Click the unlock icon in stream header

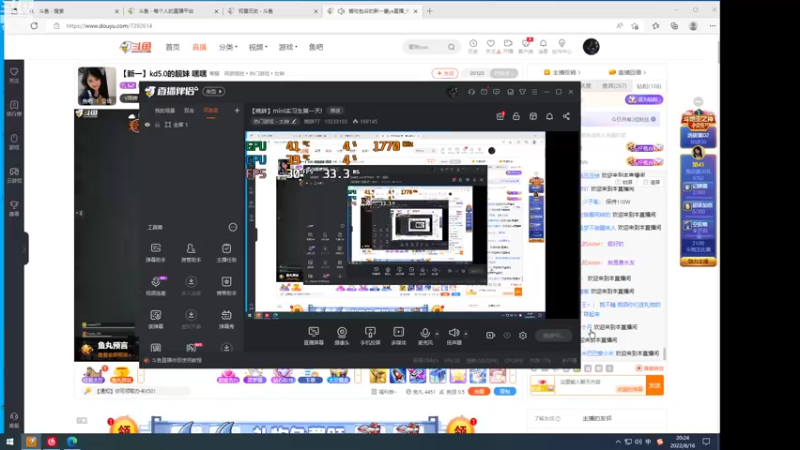coord(516,116)
